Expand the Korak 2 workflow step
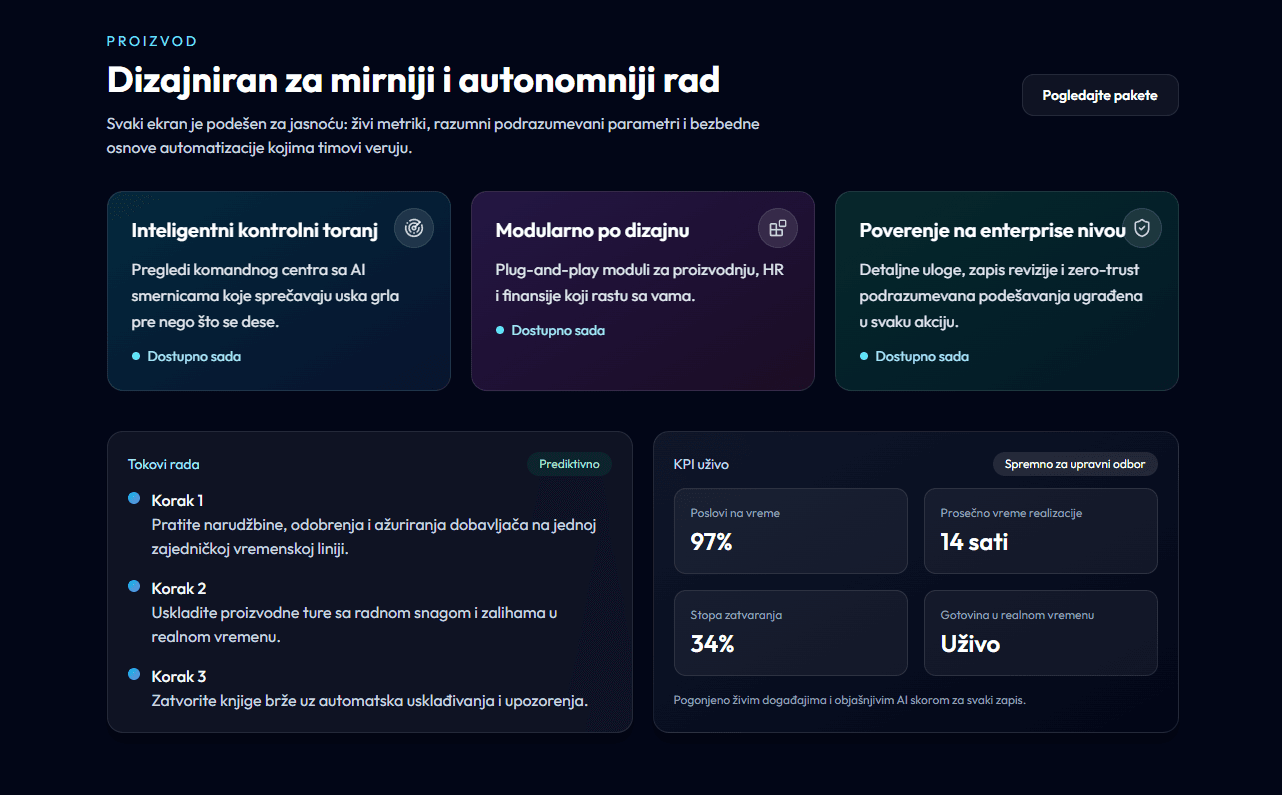This screenshot has height=795, width=1282. click(x=179, y=588)
